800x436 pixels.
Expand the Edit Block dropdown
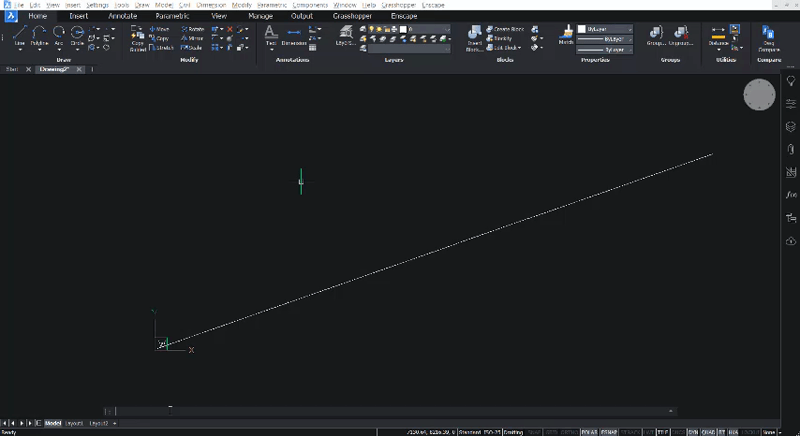[519, 47]
